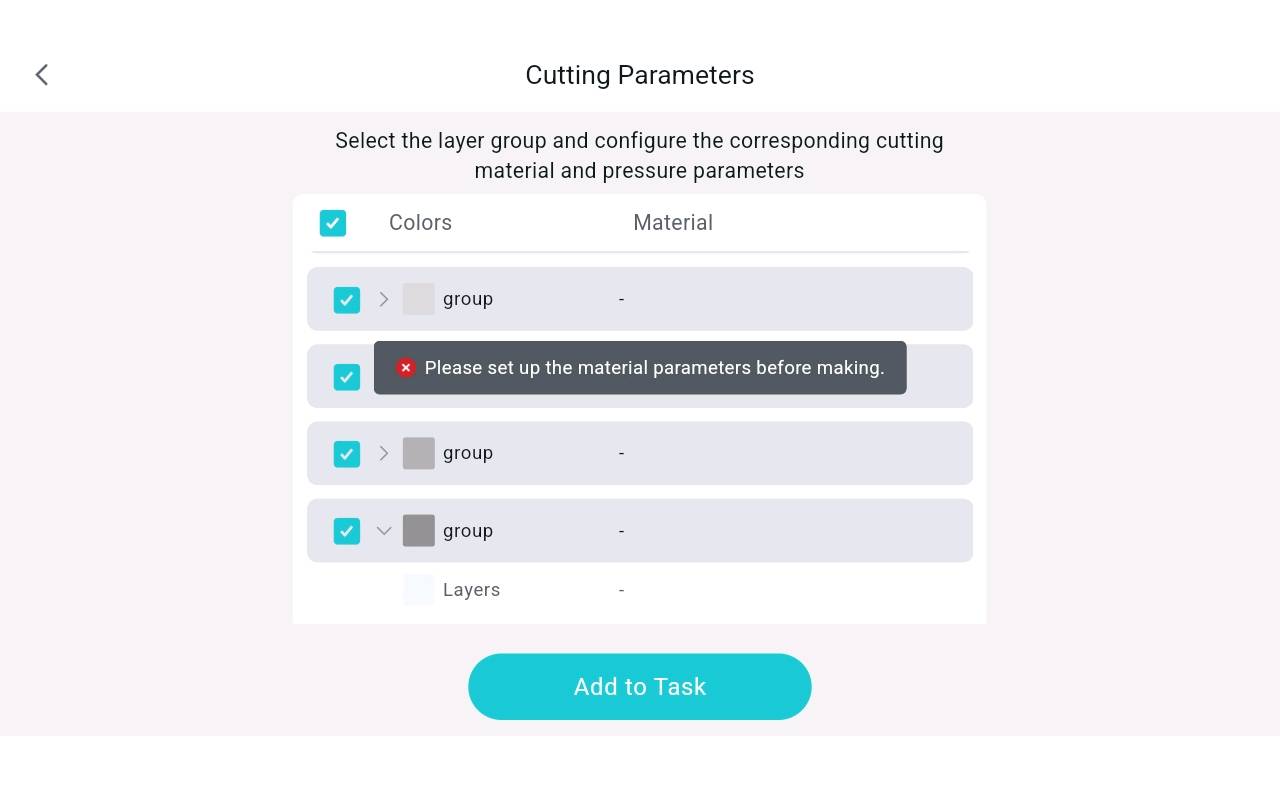Click the material dash of the first group
The width and height of the screenshot is (1280, 800).
pyautogui.click(x=621, y=299)
